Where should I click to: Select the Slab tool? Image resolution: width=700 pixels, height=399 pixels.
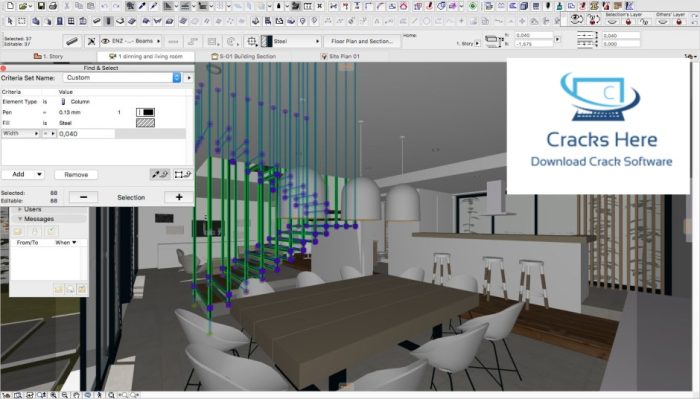coord(120,21)
